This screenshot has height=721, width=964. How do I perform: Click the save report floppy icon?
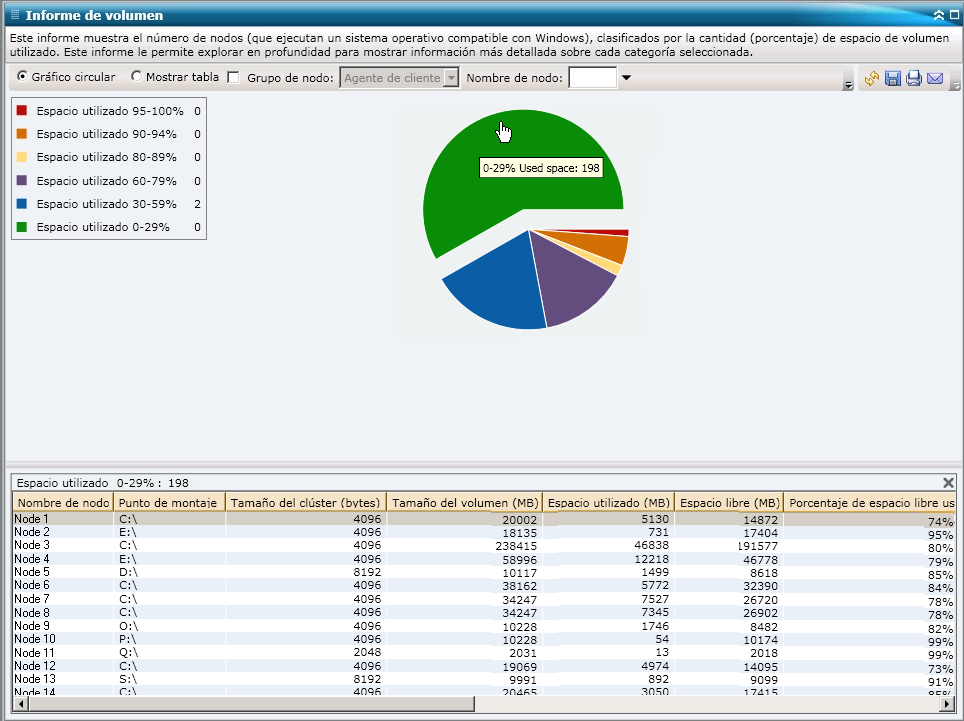(x=893, y=78)
